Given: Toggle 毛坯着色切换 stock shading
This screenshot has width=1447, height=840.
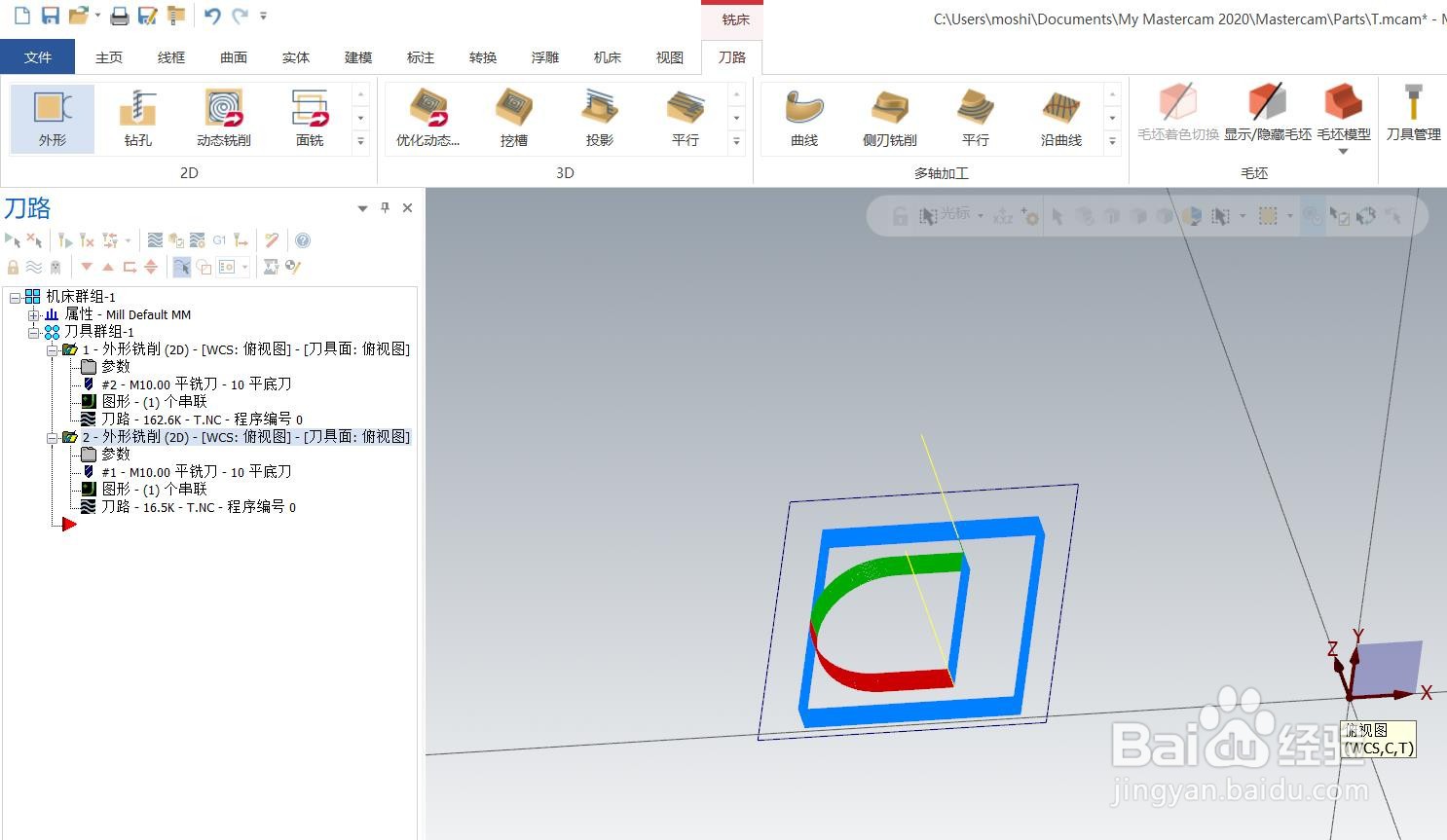Looking at the screenshot, I should [1176, 112].
